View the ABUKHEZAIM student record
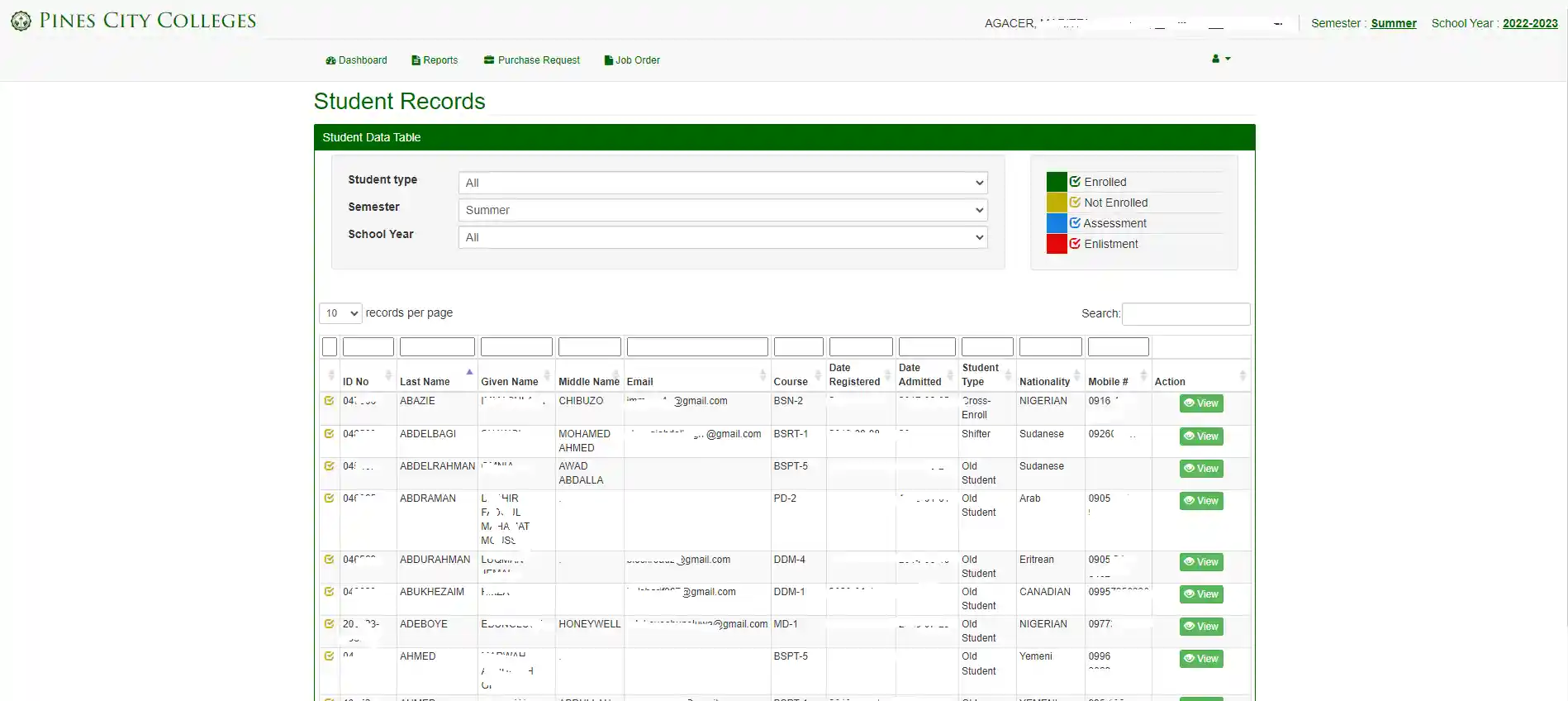Screen dimensions: 1568x701 tap(1201, 594)
